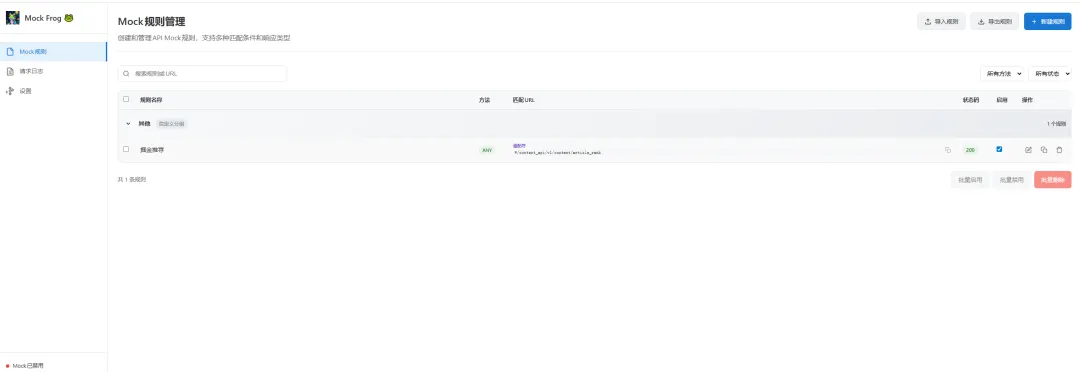This screenshot has height=372, width=1080.
Task: Click the 规则名称 column header
Action: (152, 100)
